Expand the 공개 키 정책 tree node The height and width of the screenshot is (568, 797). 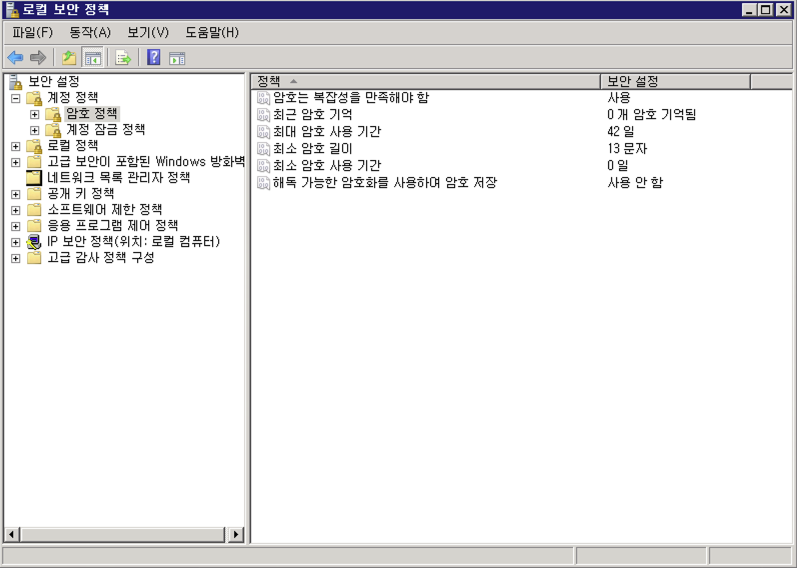[16, 195]
